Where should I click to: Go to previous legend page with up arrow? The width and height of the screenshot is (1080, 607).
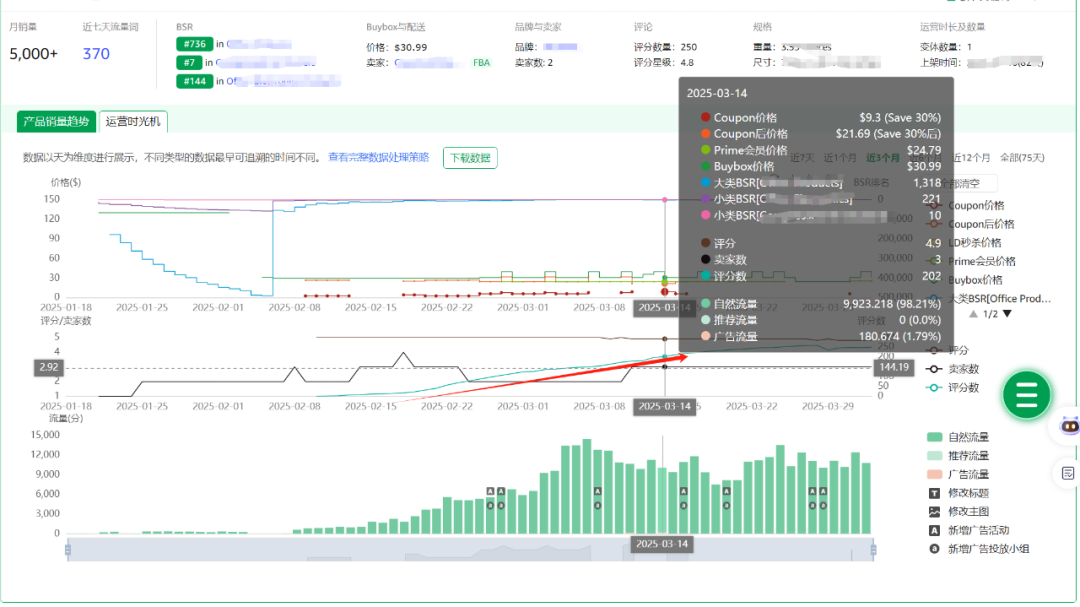click(x=974, y=314)
